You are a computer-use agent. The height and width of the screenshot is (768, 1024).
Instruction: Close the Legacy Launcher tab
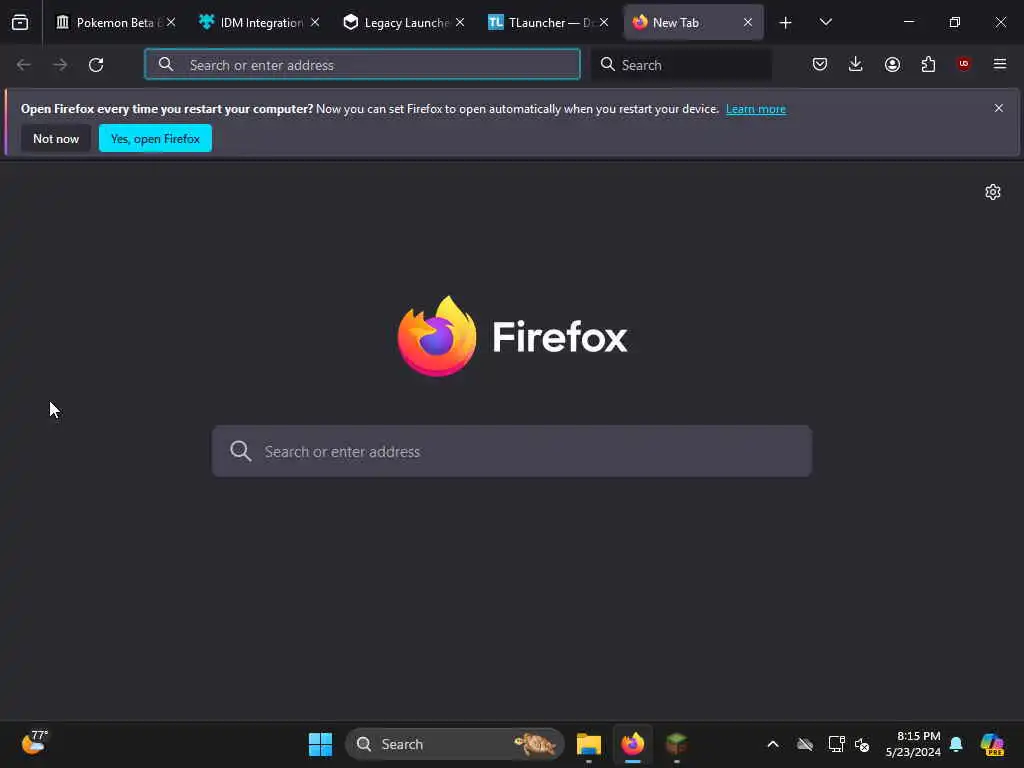point(460,23)
